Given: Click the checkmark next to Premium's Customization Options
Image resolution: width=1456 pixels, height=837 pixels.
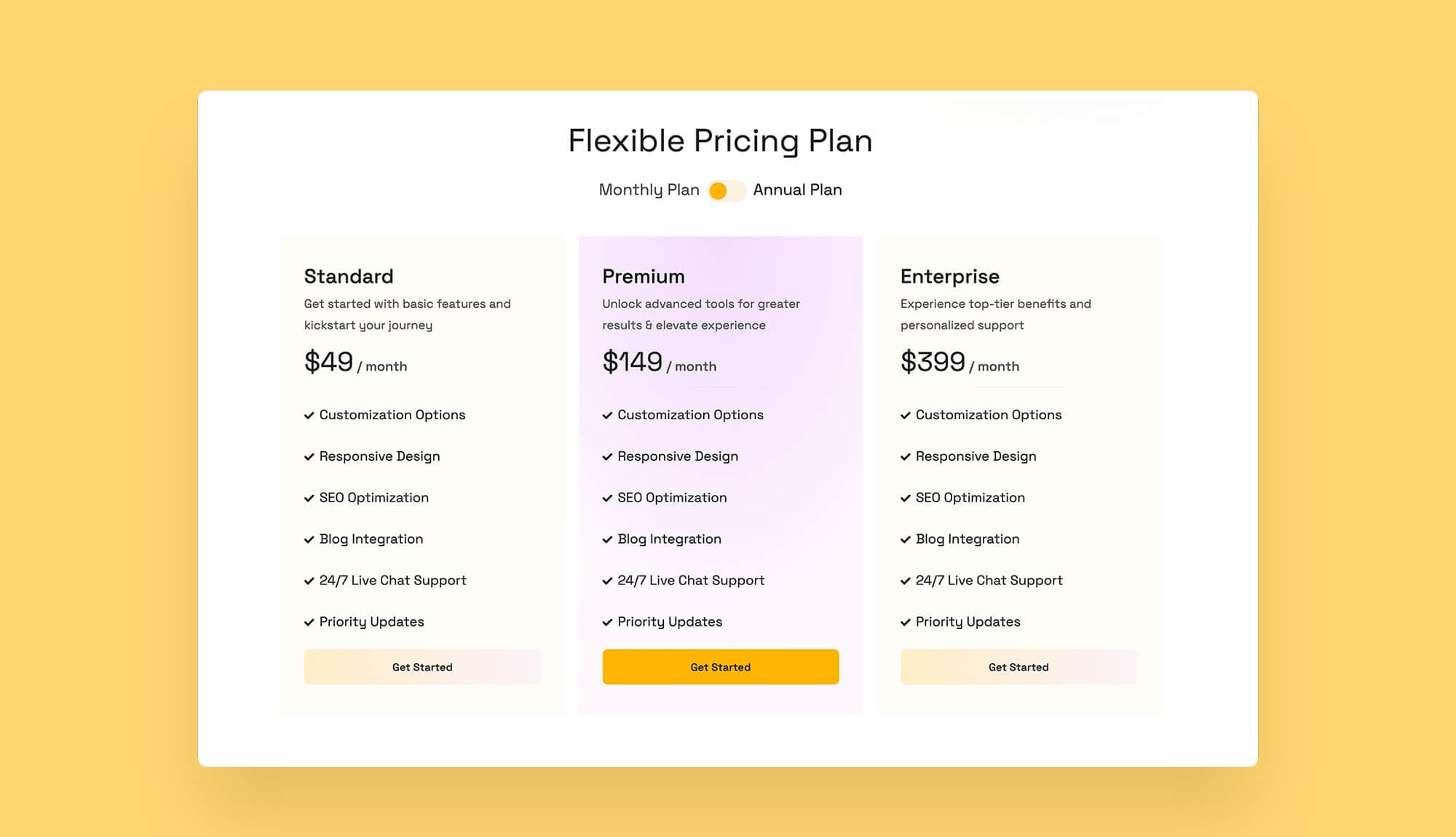Looking at the screenshot, I should click(x=607, y=415).
